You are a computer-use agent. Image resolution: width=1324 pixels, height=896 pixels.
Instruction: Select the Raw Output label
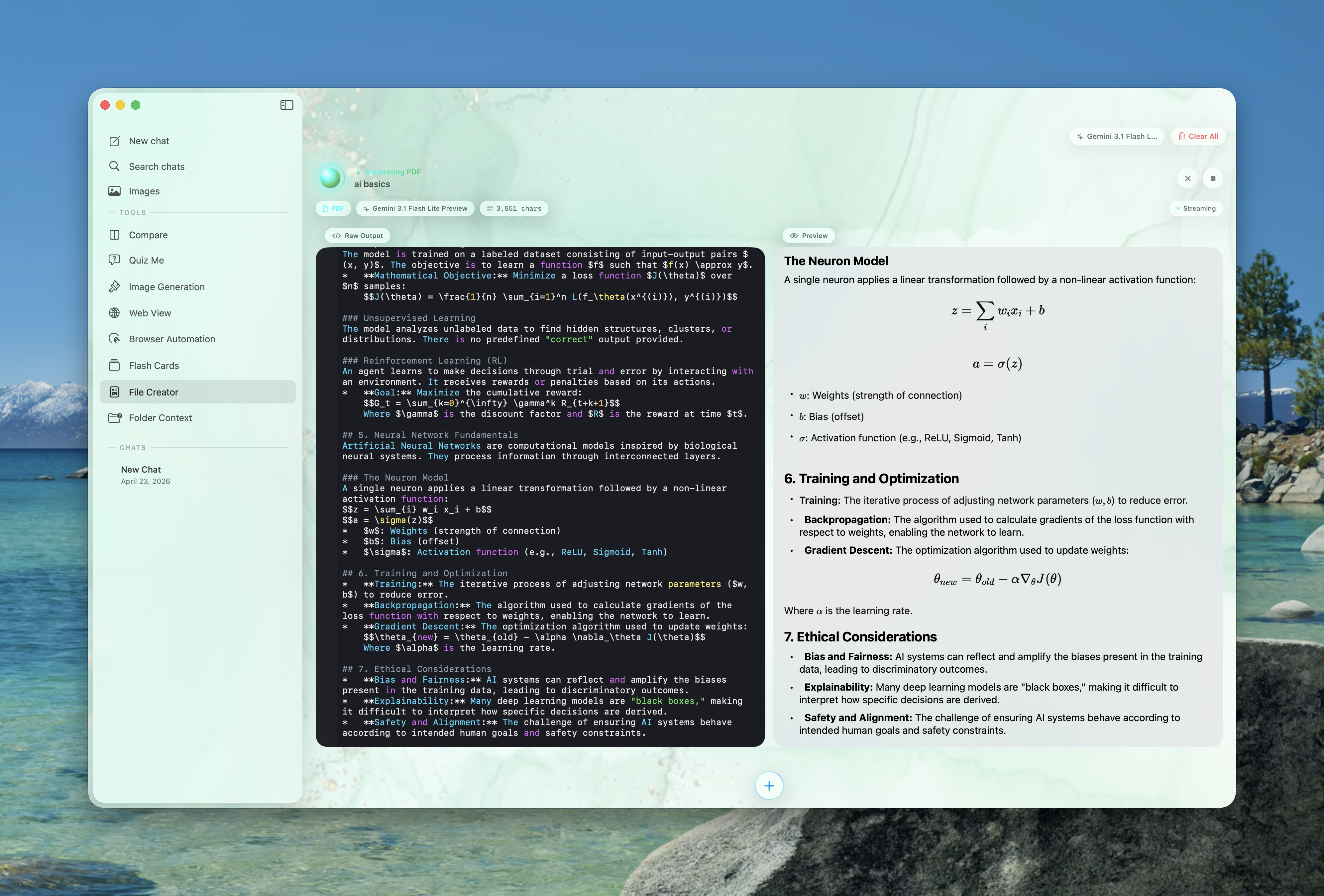click(358, 236)
